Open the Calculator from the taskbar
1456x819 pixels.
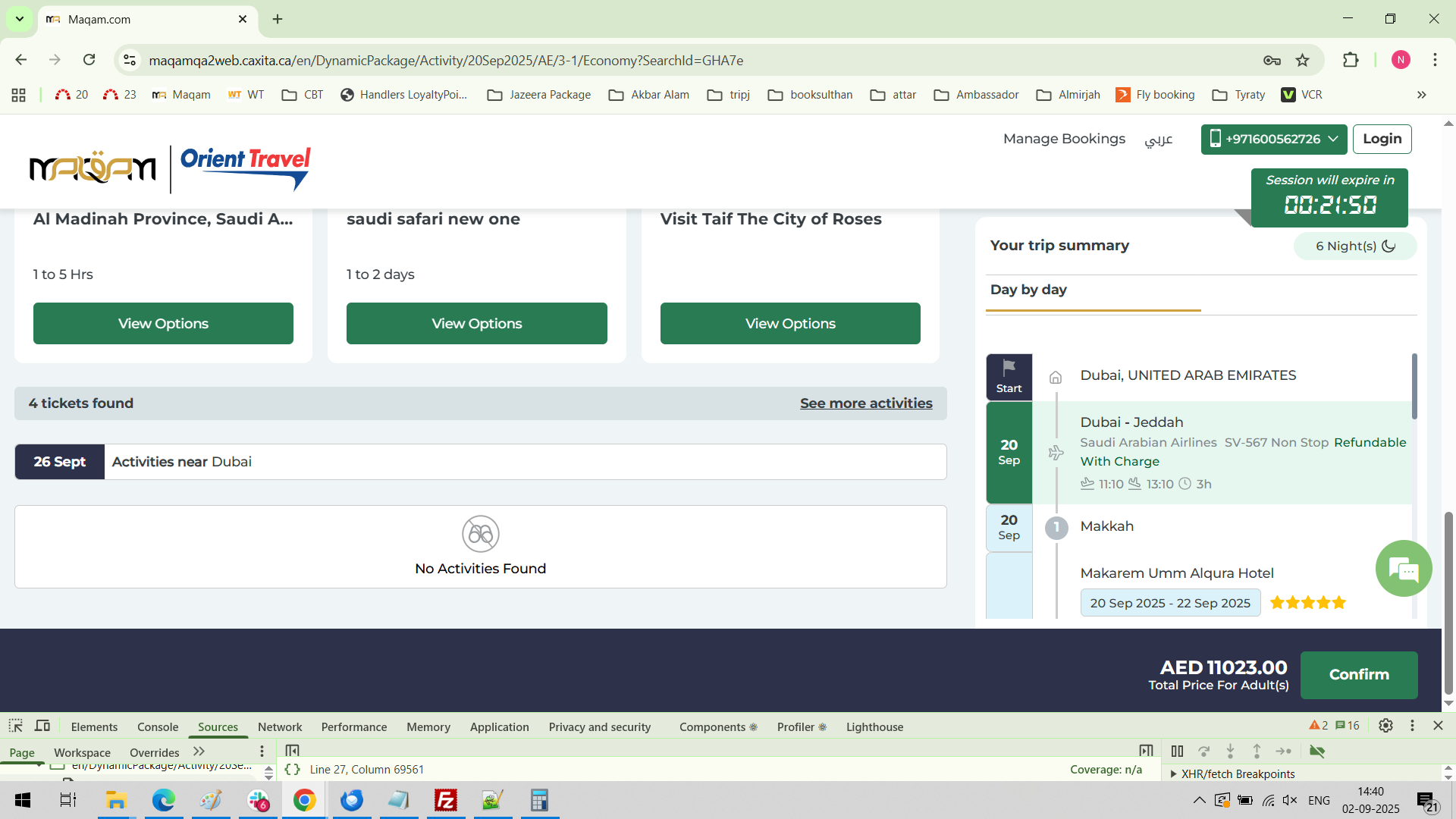[x=539, y=800]
